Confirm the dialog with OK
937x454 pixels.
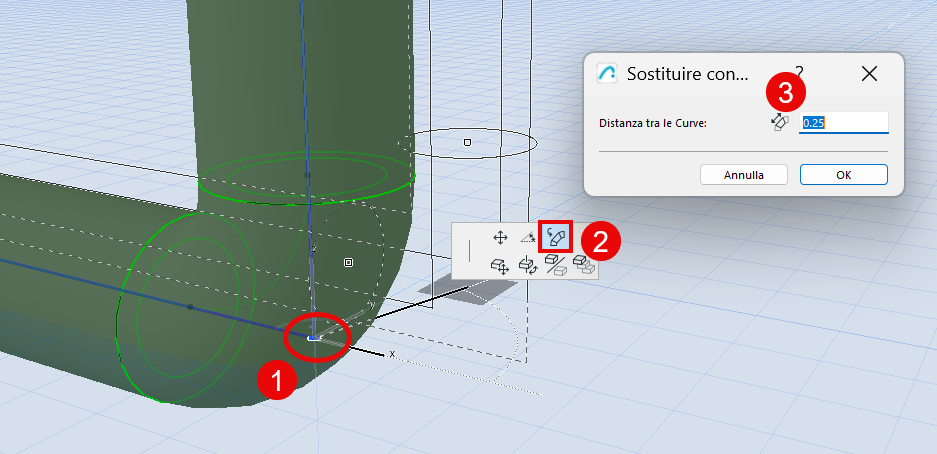pos(844,175)
